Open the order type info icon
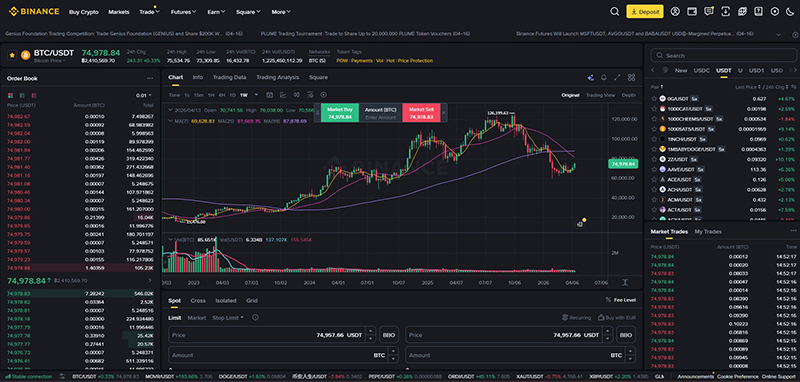 [x=255, y=317]
